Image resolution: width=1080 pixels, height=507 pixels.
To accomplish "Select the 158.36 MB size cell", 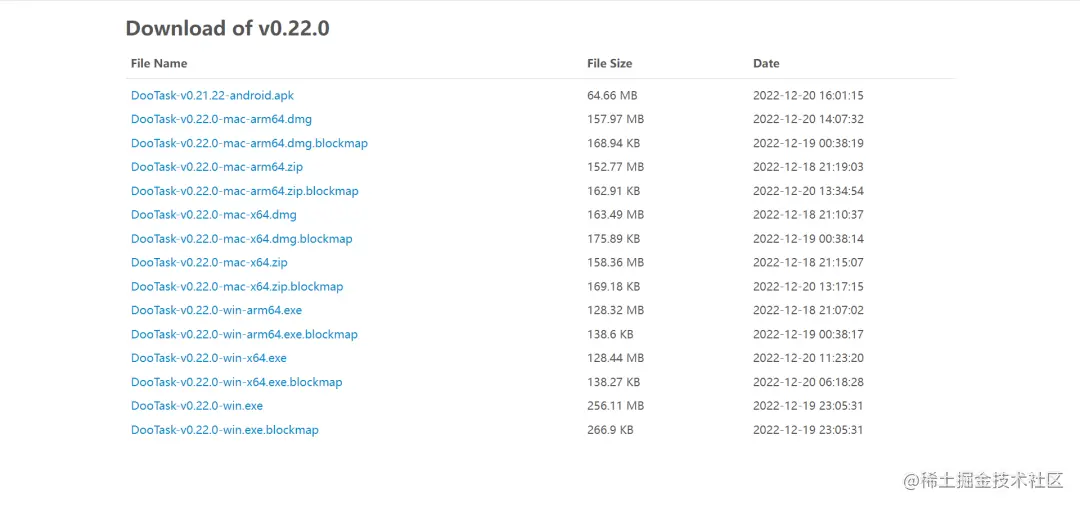I will coord(615,262).
